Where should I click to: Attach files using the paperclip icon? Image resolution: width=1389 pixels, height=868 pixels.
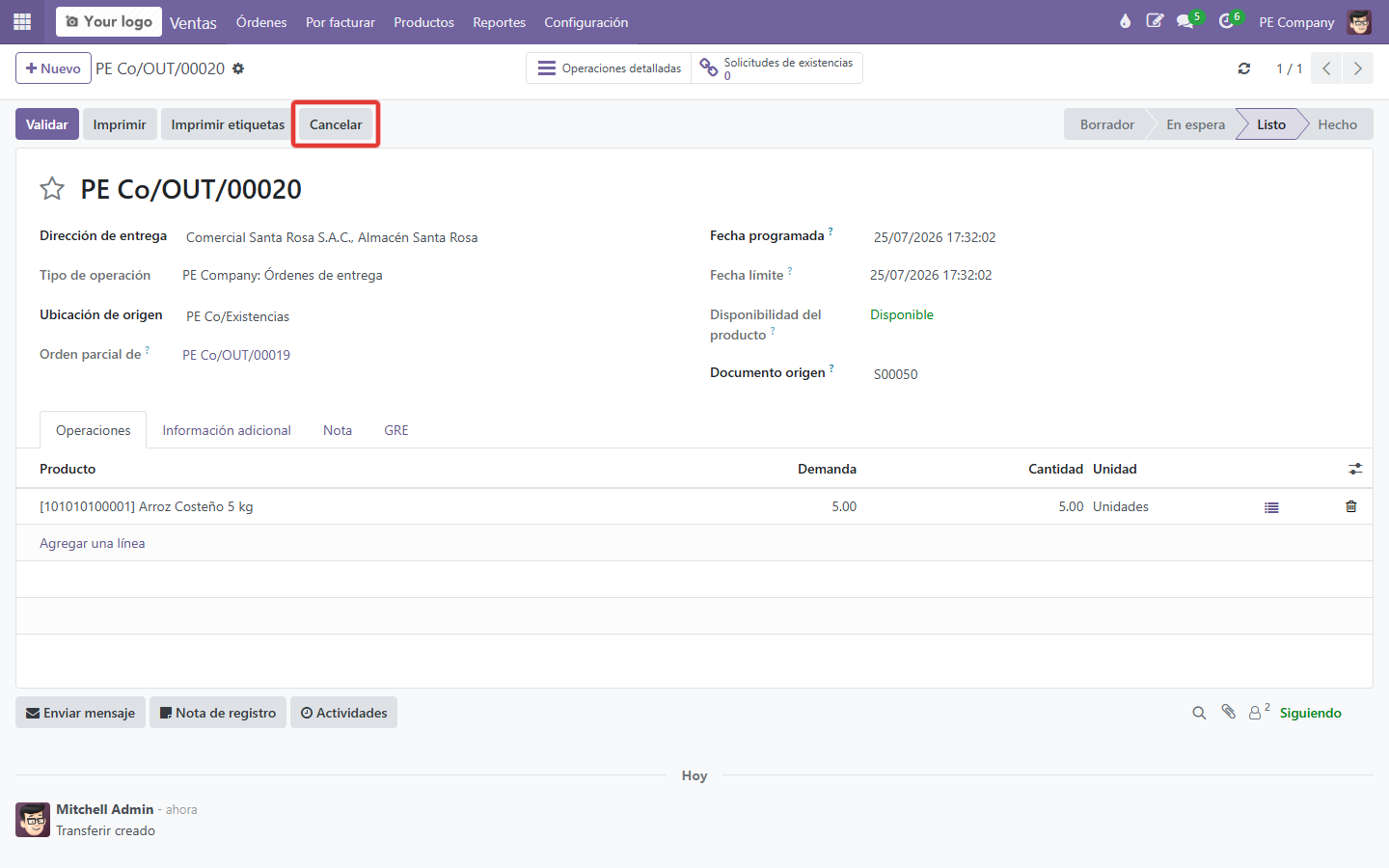1228,712
